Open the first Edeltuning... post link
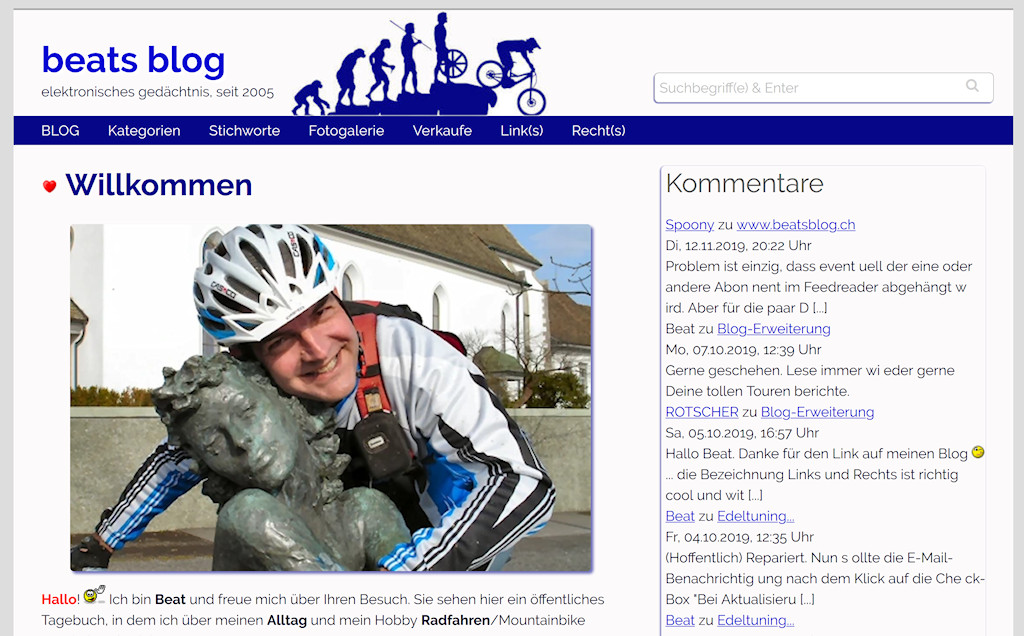The height and width of the screenshot is (636, 1024). pos(756,516)
